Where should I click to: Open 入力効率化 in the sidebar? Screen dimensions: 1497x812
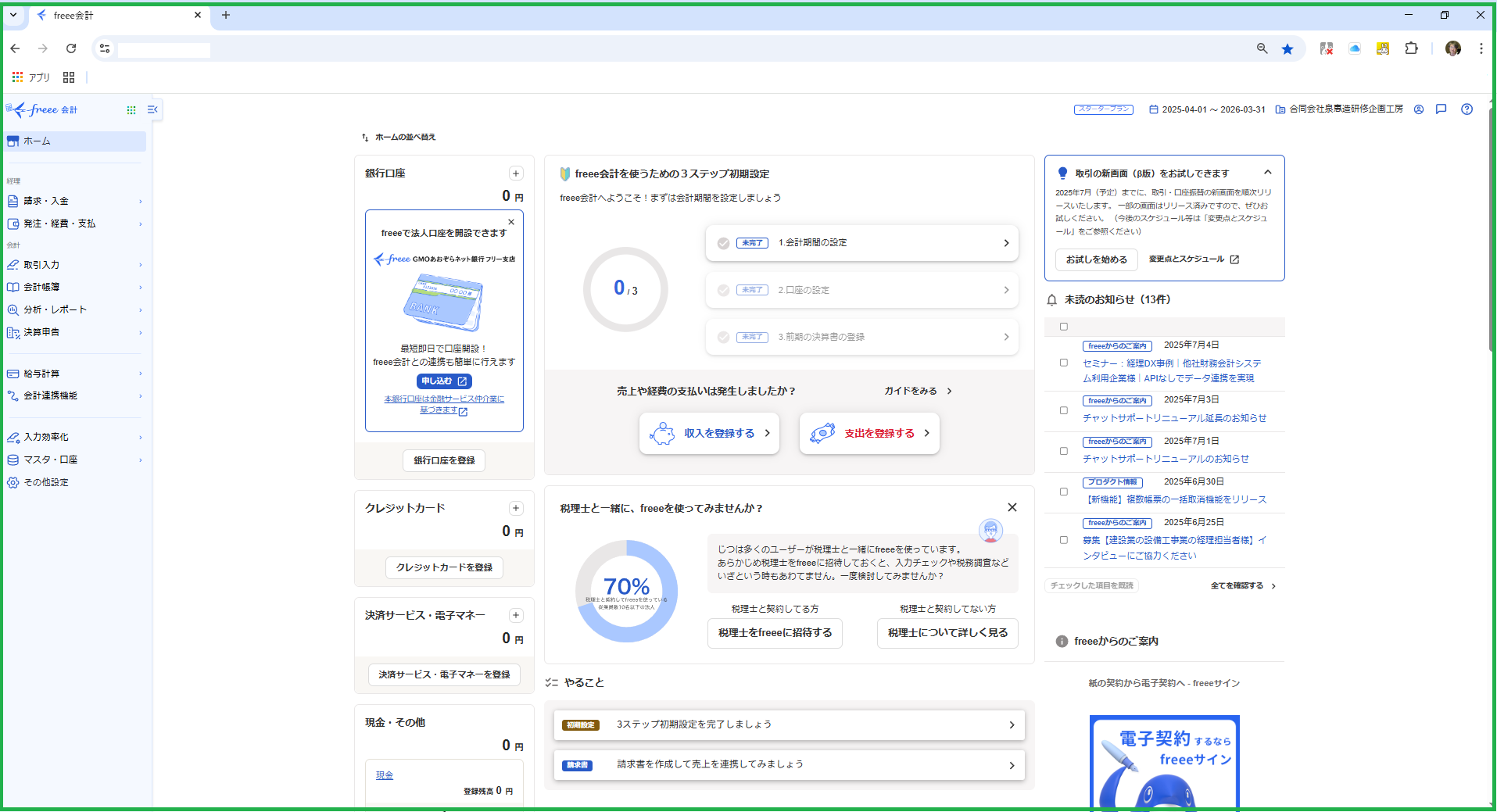[x=75, y=438]
